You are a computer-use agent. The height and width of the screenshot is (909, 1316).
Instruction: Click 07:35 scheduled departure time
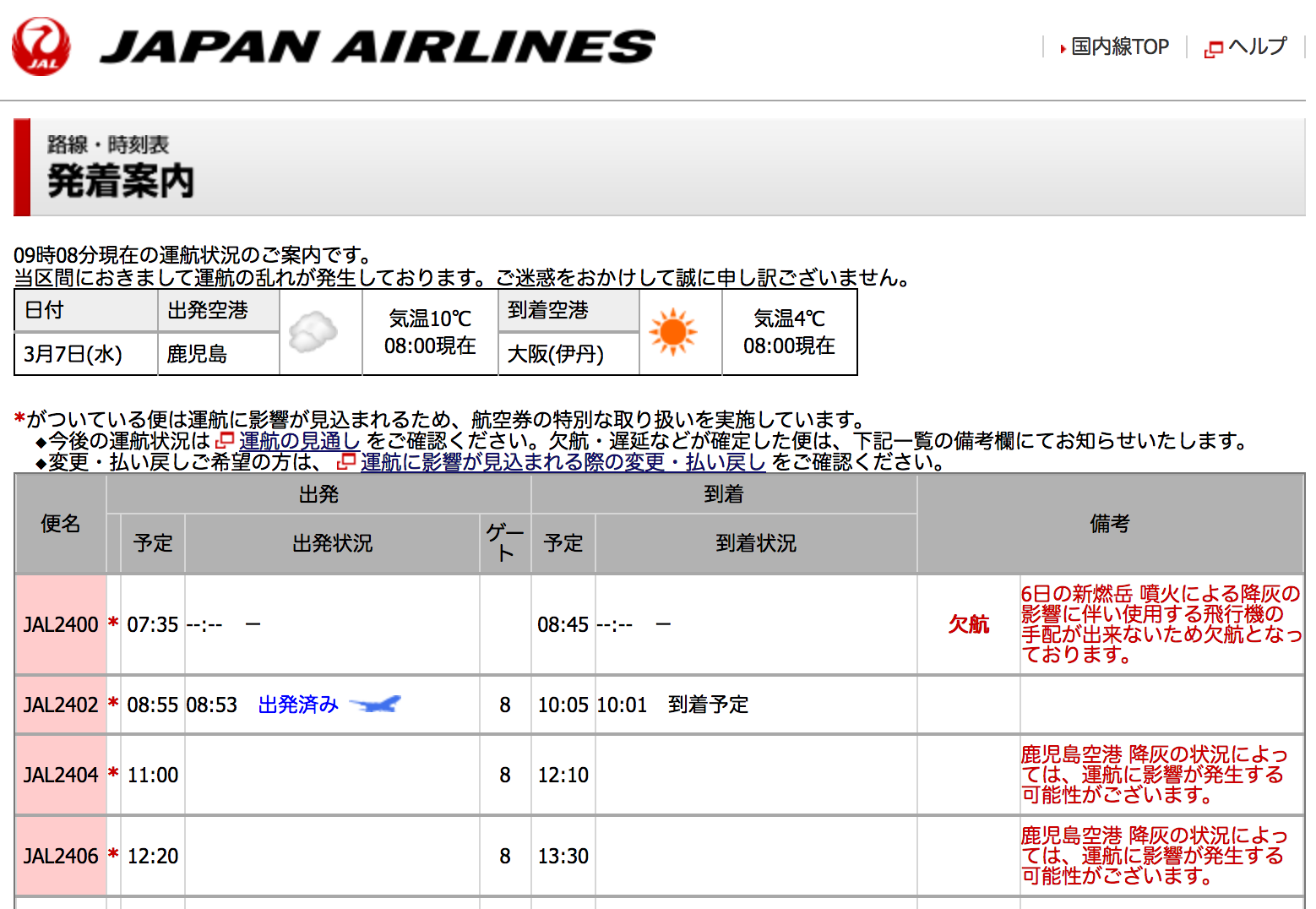(153, 624)
